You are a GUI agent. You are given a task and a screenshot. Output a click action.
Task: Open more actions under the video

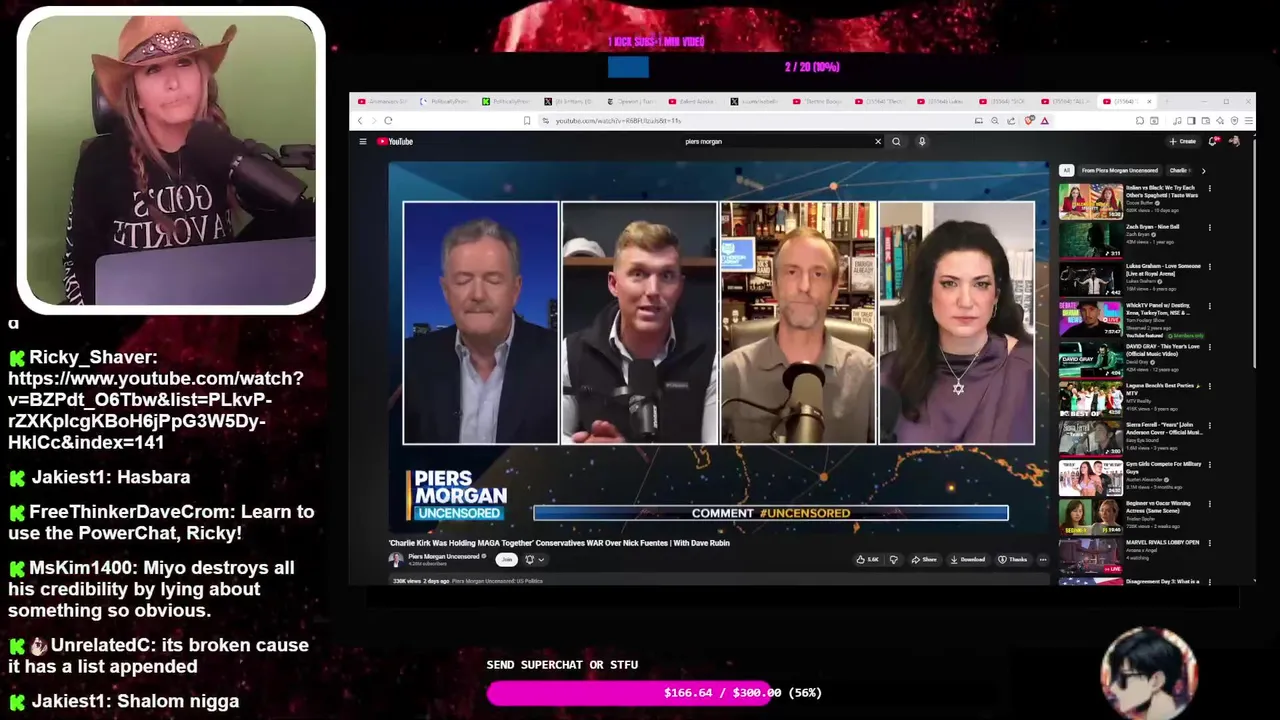tap(1043, 559)
